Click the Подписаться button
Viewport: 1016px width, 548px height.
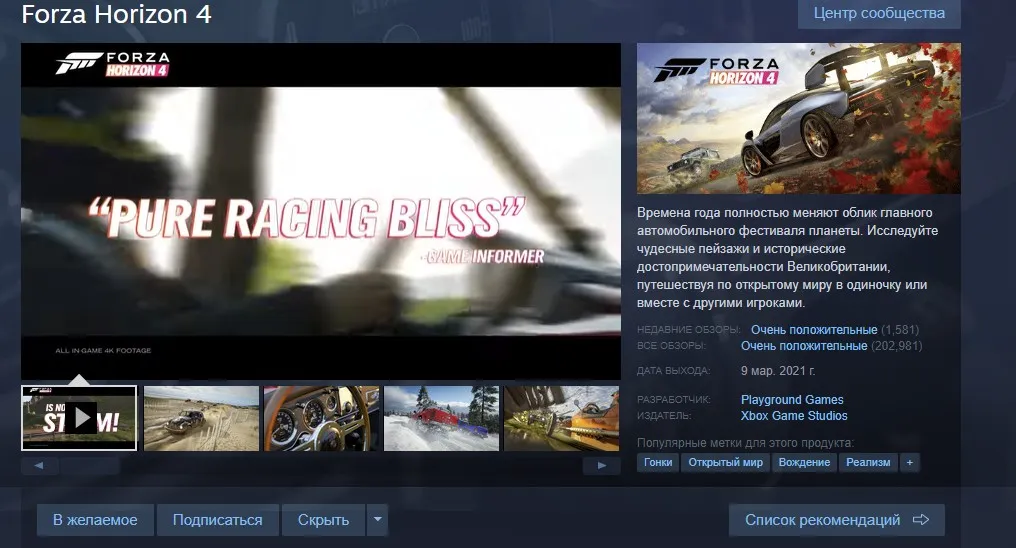click(218, 520)
